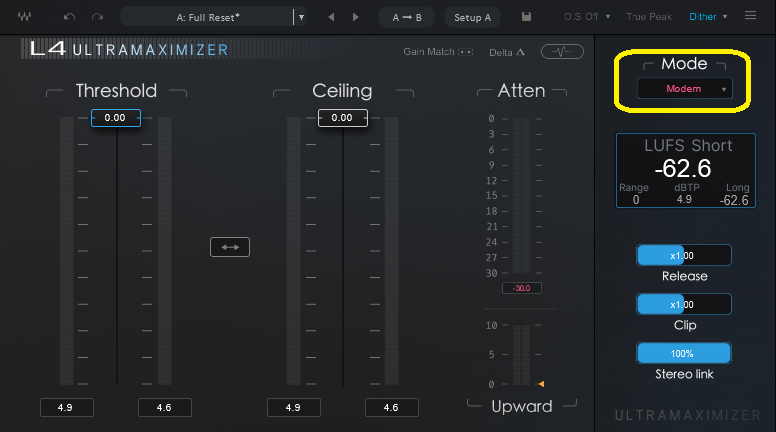
Task: Click the A to B copy button
Action: pos(406,17)
